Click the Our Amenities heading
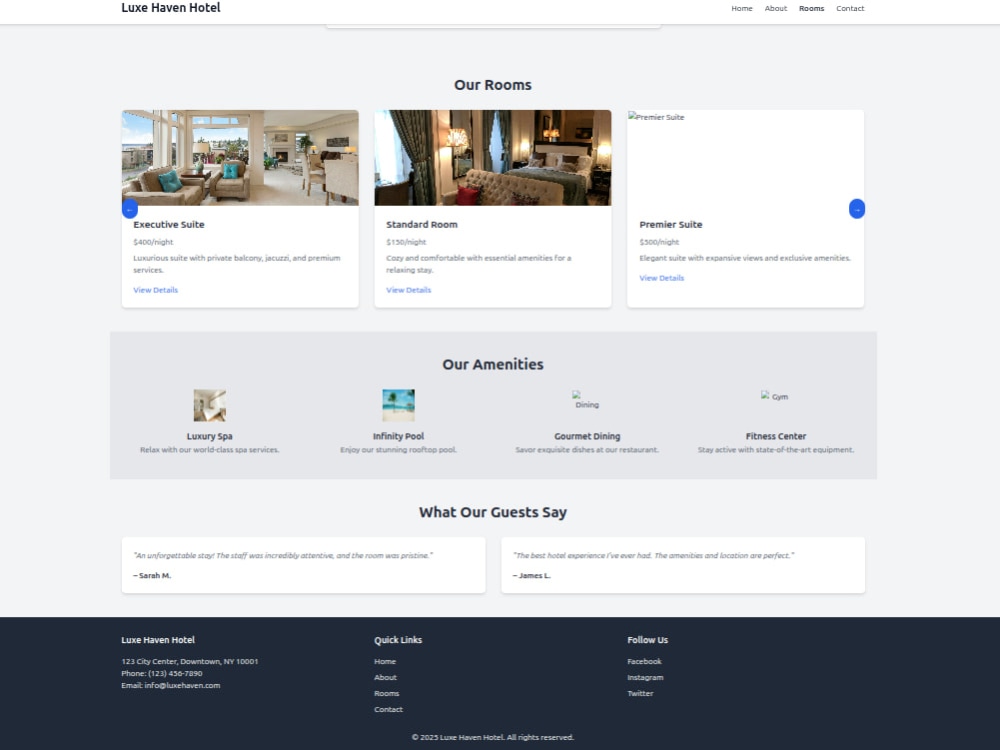Viewport: 1000px width, 750px height. [x=493, y=364]
